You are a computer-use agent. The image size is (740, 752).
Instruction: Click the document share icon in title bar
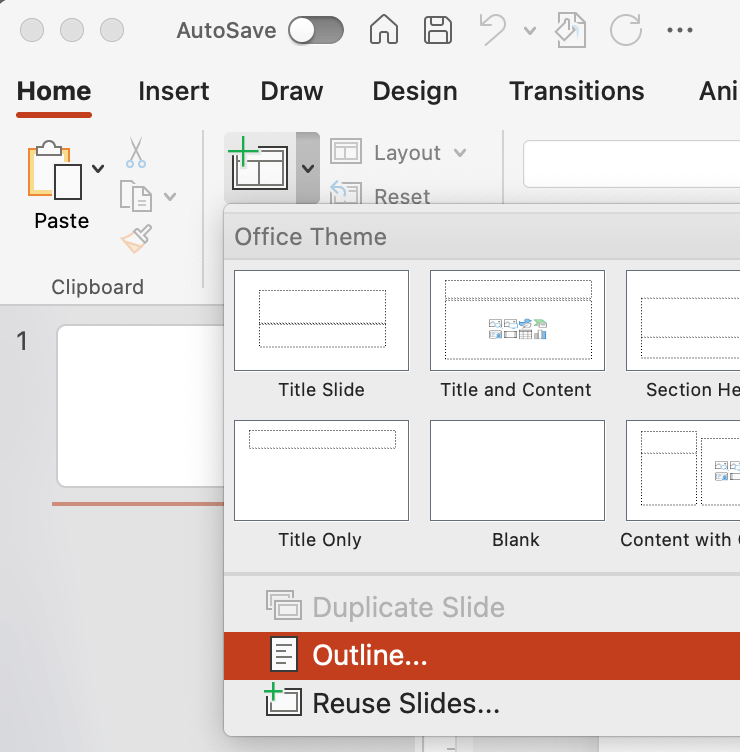tap(570, 30)
